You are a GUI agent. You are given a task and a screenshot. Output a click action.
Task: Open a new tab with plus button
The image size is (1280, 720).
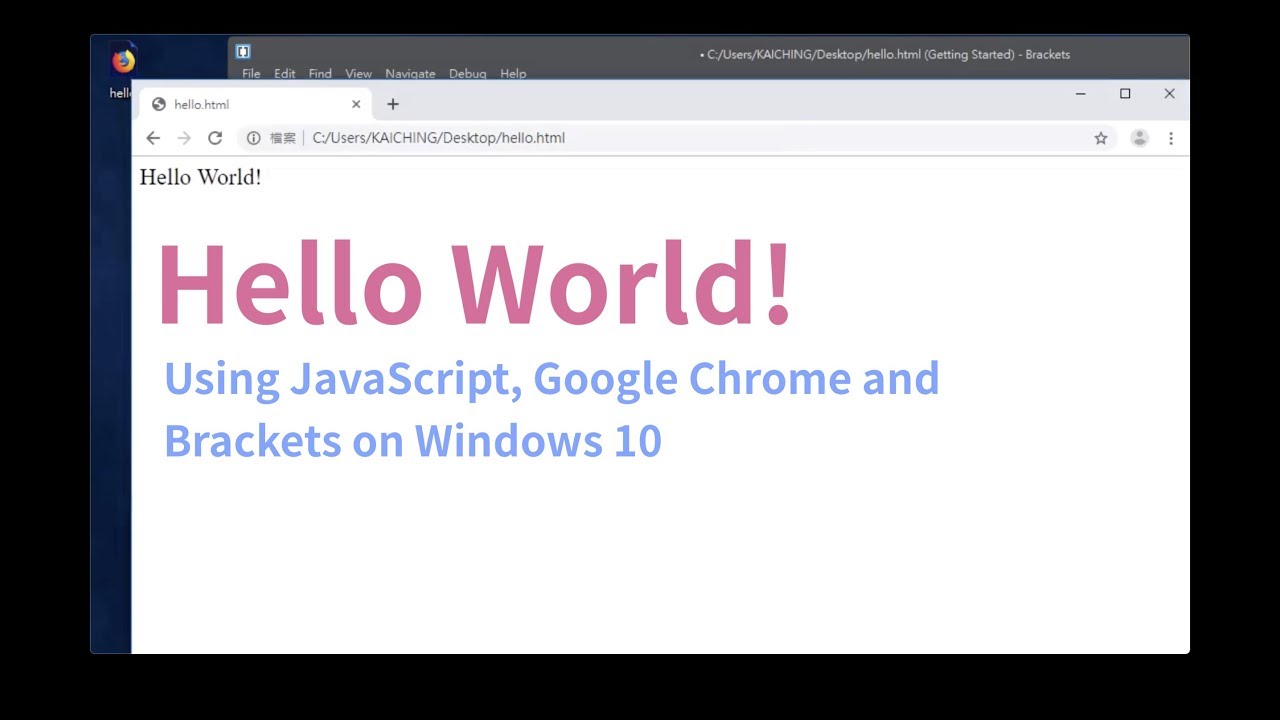click(x=393, y=104)
